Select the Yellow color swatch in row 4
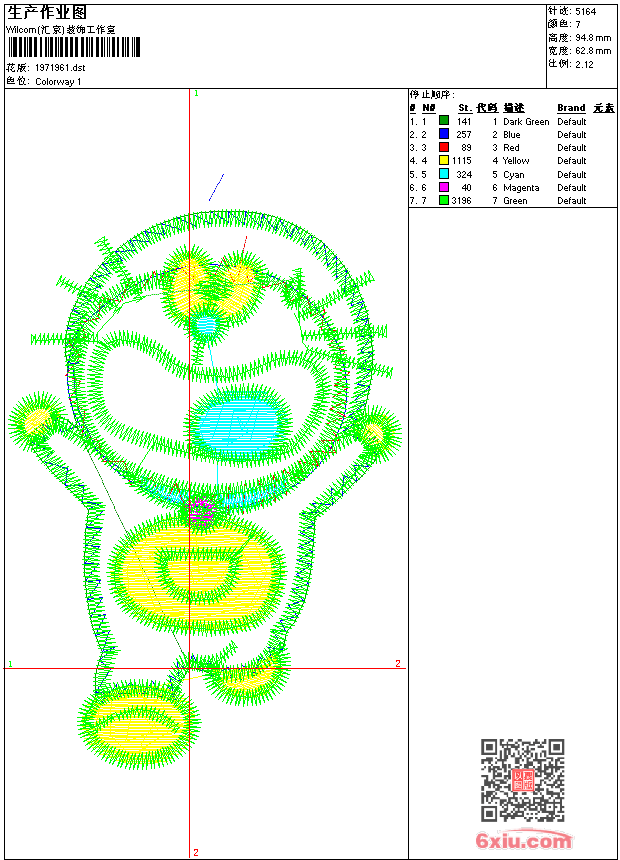Screen dimensions: 620x860 click(x=444, y=160)
